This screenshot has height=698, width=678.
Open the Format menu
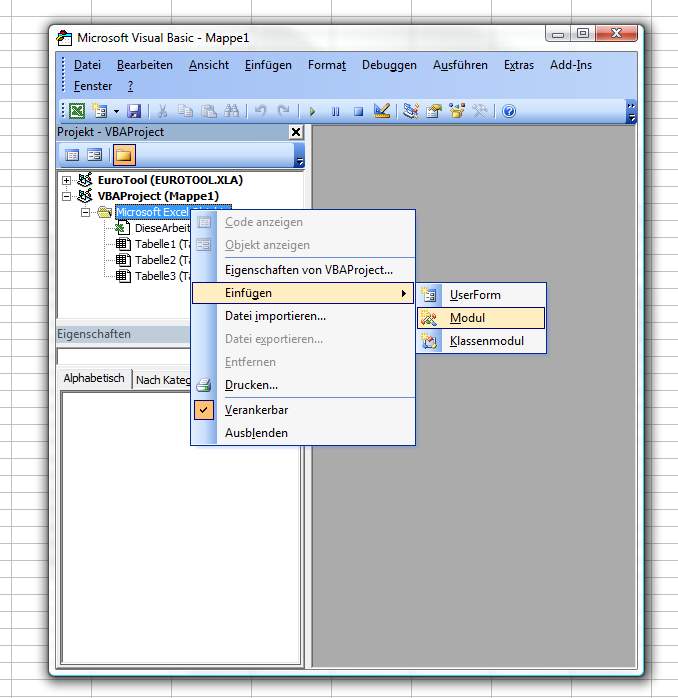click(327, 65)
